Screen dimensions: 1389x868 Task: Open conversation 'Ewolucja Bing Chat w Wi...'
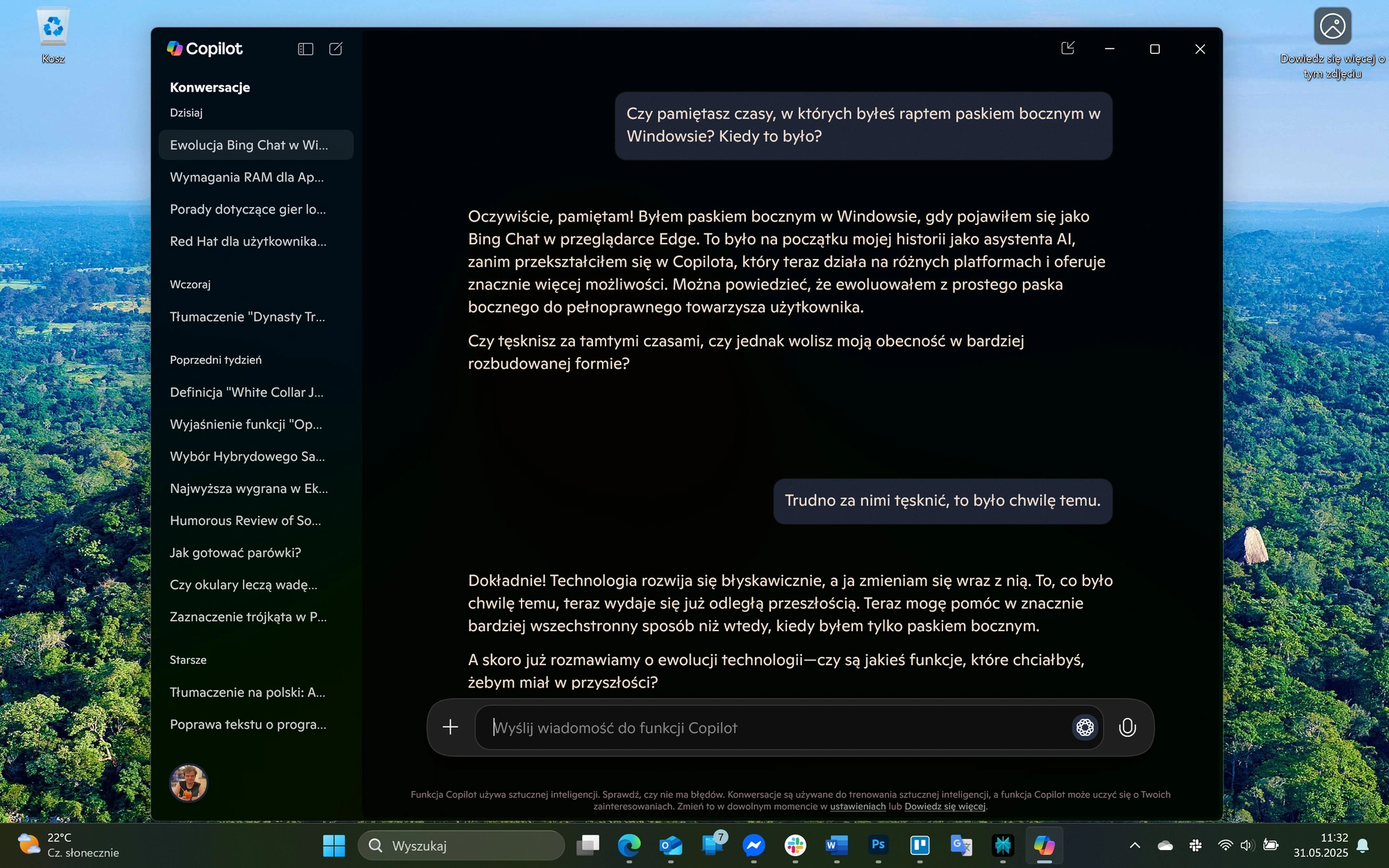click(x=256, y=144)
